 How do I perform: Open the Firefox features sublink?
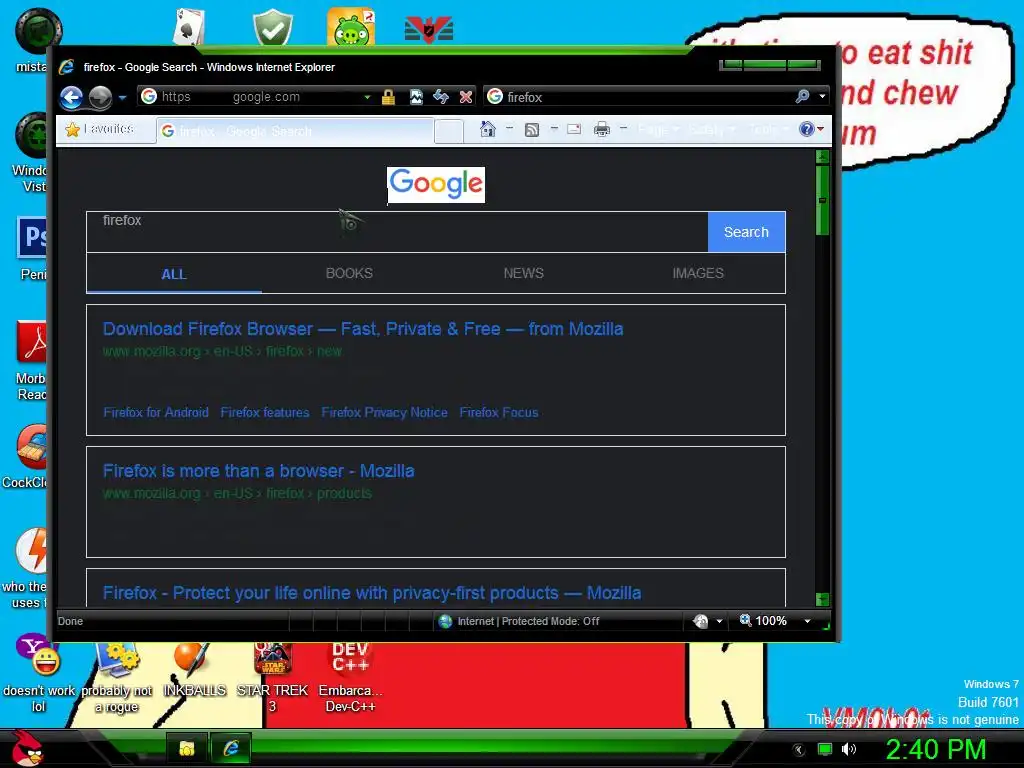[264, 412]
